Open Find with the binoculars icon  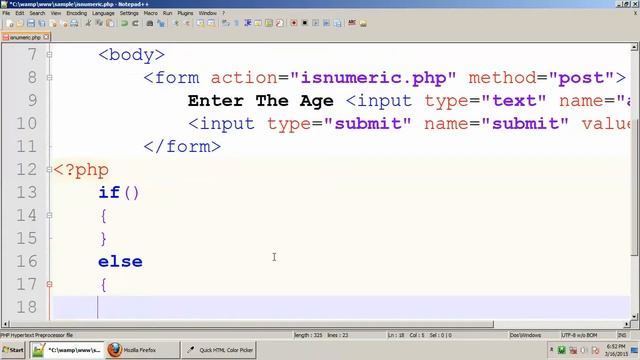pos(150,23)
